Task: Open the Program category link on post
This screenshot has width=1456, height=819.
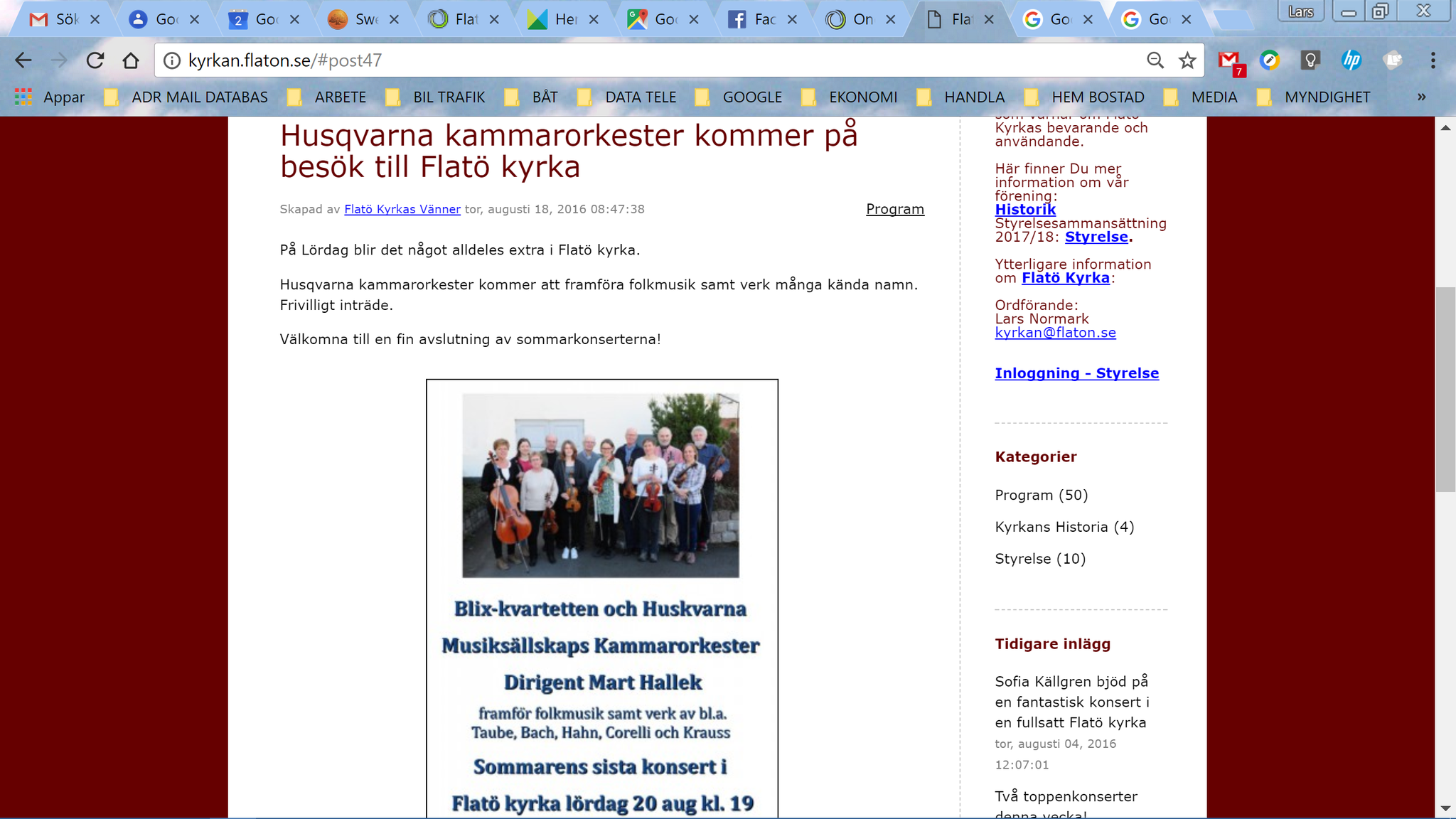Action: 895,209
